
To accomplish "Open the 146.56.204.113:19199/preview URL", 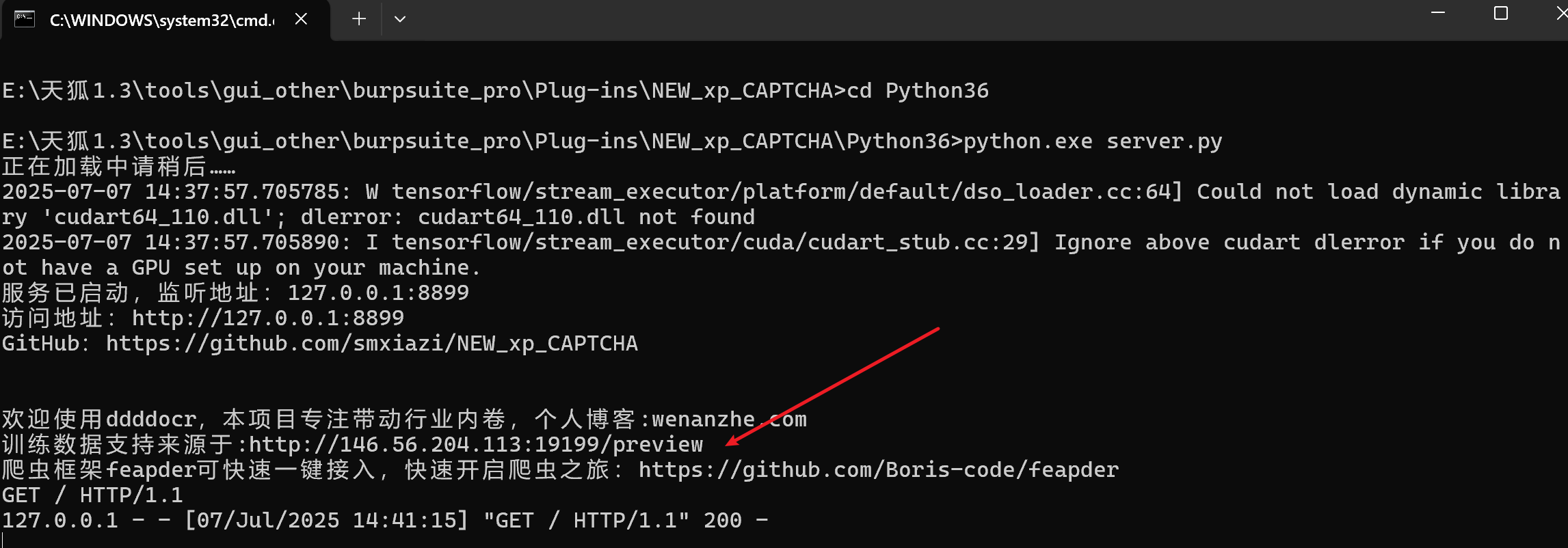I will tap(475, 445).
